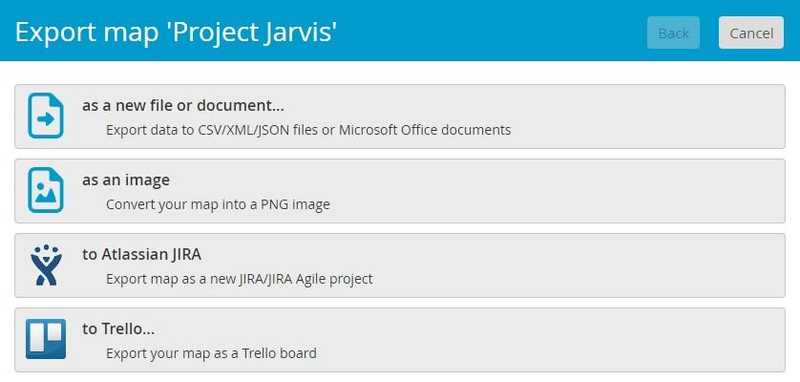800x382 pixels.
Task: Click the file export arrow icon
Action: coord(46,116)
